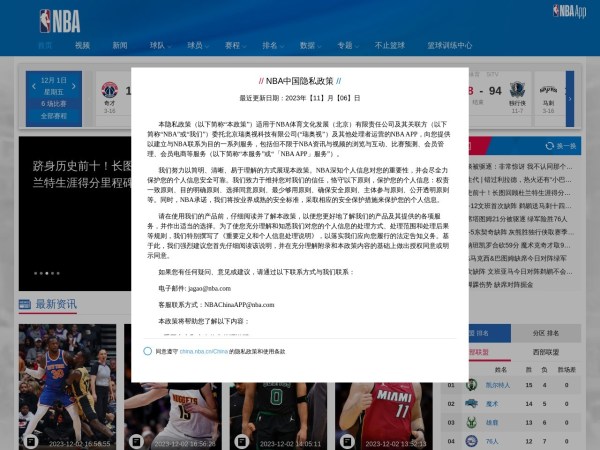Click the china.nba.cn/China link in policy dialog
Image resolution: width=600 pixels, height=450 pixels.
202,351
